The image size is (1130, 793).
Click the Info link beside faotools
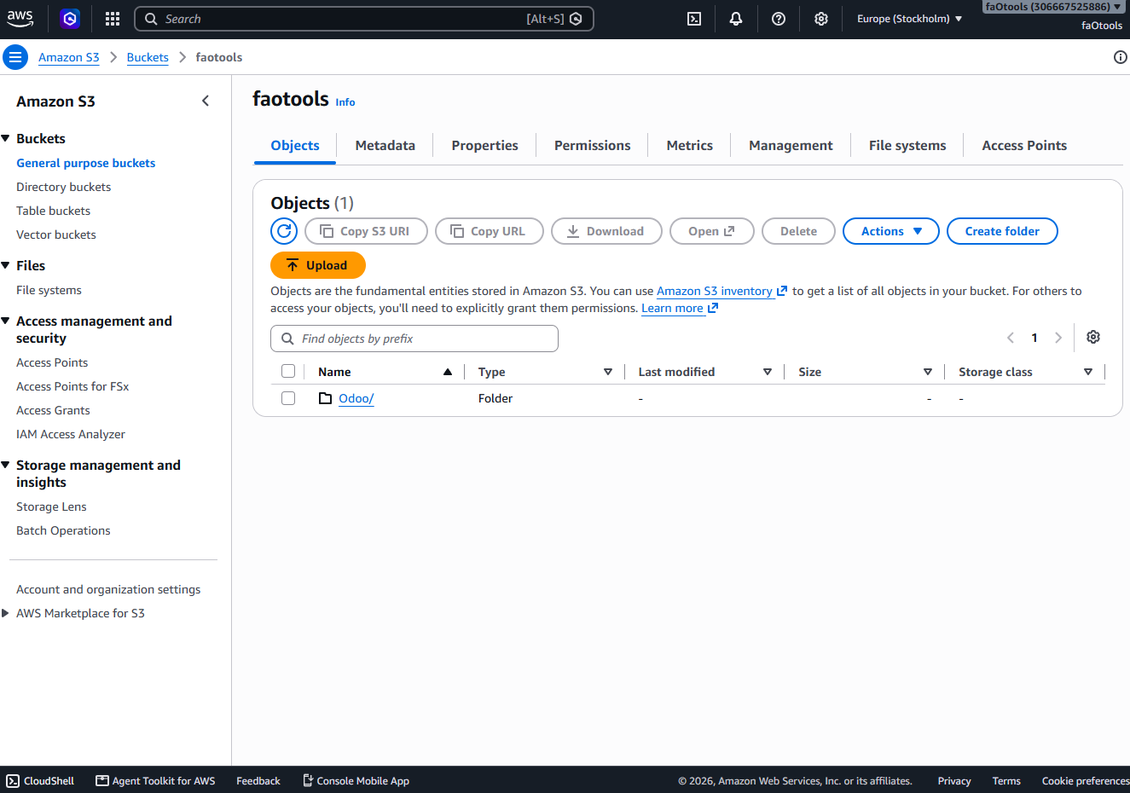pos(345,102)
